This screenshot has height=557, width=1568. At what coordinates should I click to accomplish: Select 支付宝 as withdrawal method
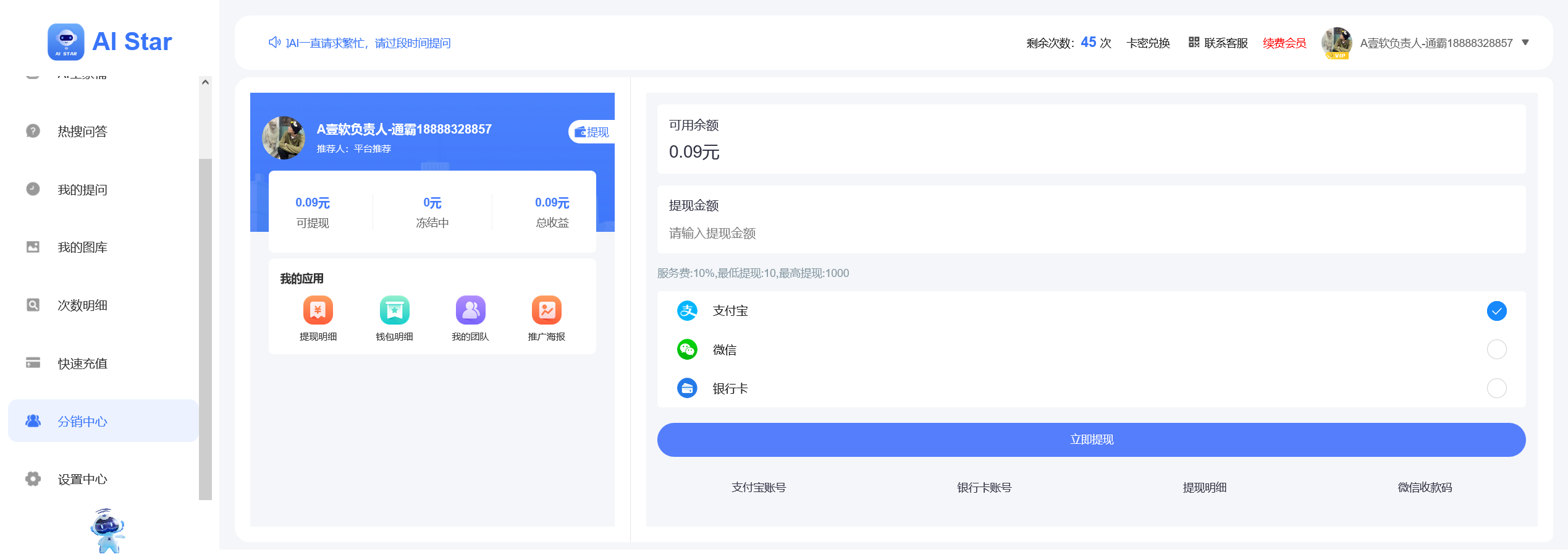click(x=1496, y=311)
